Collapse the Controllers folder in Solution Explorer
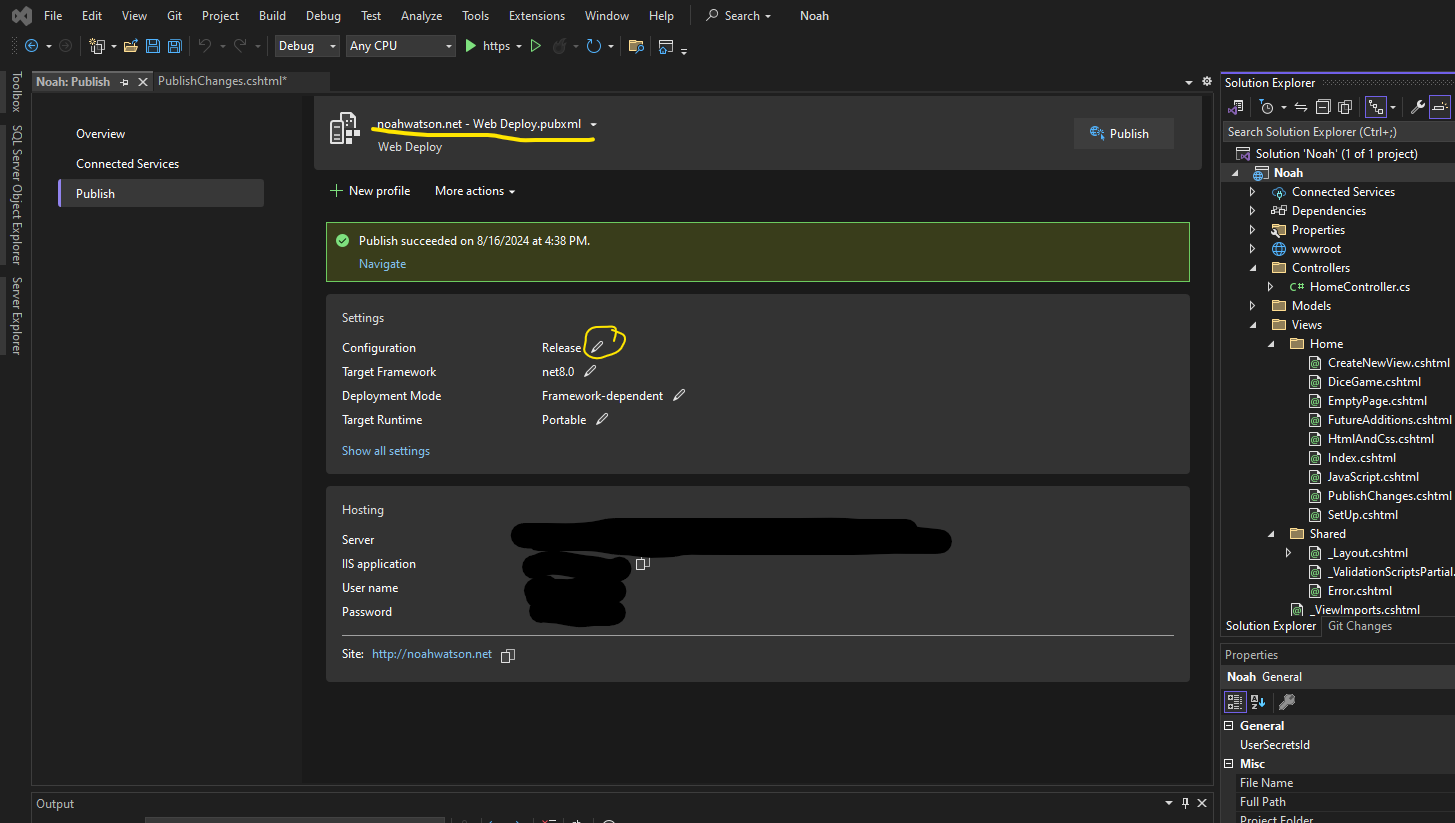1455x823 pixels. pyautogui.click(x=1252, y=268)
